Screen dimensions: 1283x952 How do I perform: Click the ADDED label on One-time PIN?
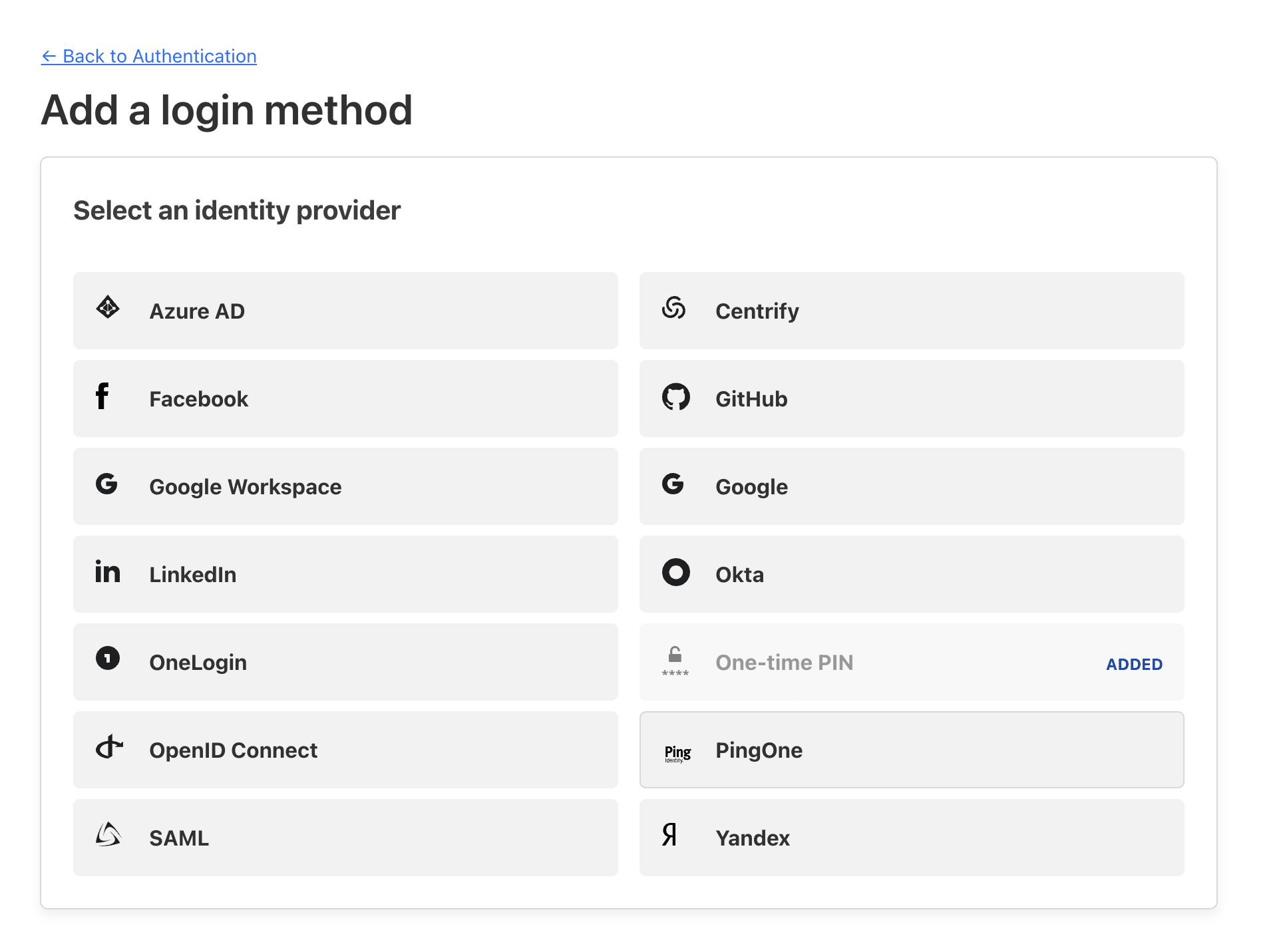1135,663
